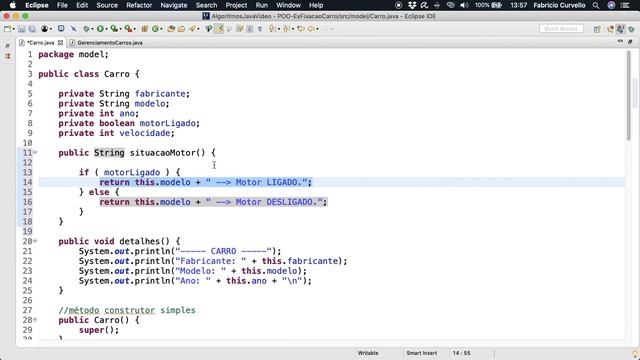This screenshot has height=360, width=640.
Task: Click the Quick Access search field
Action: pyautogui.click(x=561, y=29)
